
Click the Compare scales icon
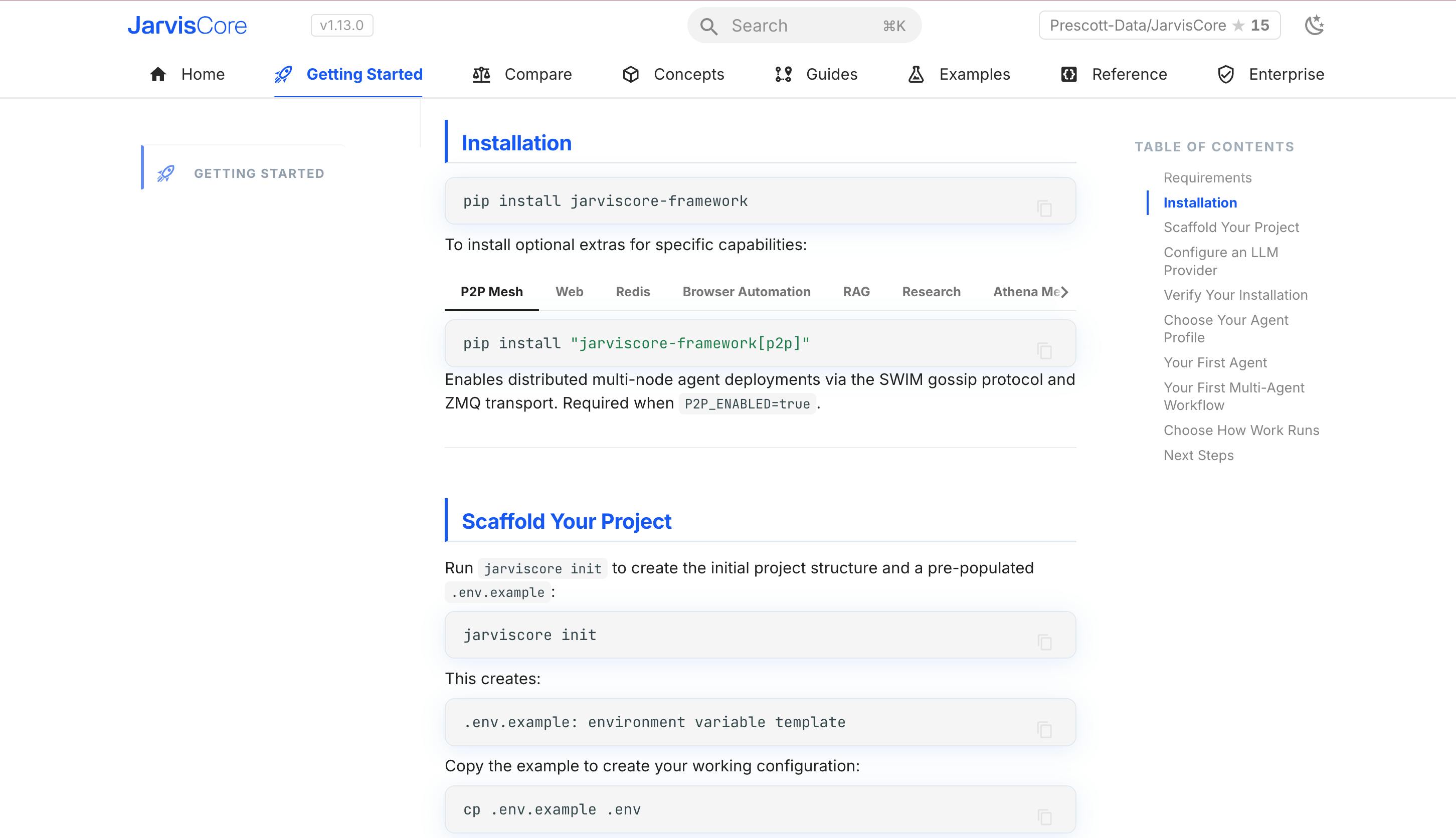pyautogui.click(x=481, y=74)
